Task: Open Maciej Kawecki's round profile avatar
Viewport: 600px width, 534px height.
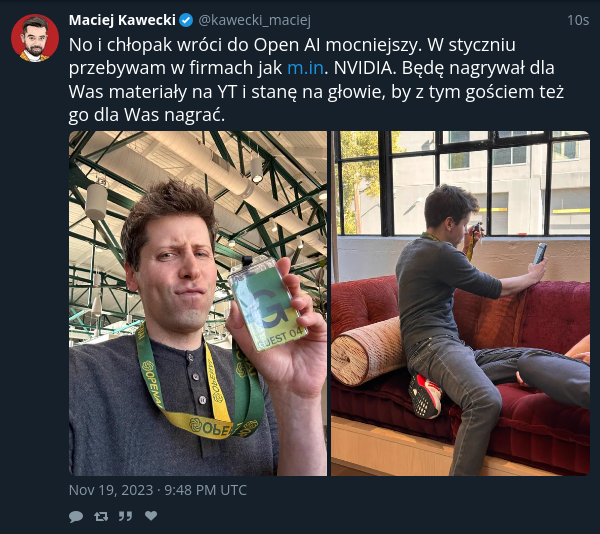Action: point(35,38)
